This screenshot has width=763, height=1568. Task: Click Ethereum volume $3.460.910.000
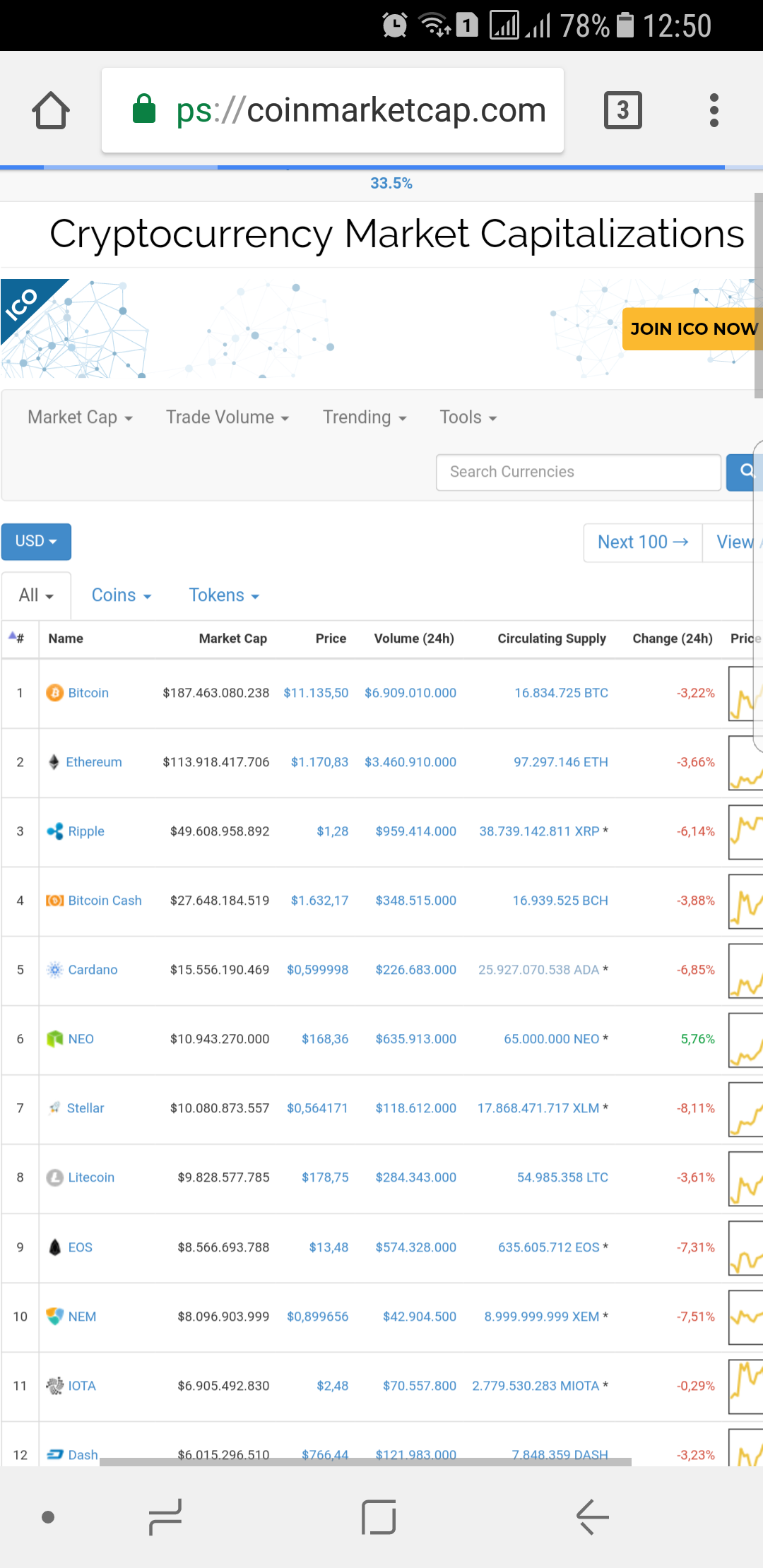pos(410,762)
